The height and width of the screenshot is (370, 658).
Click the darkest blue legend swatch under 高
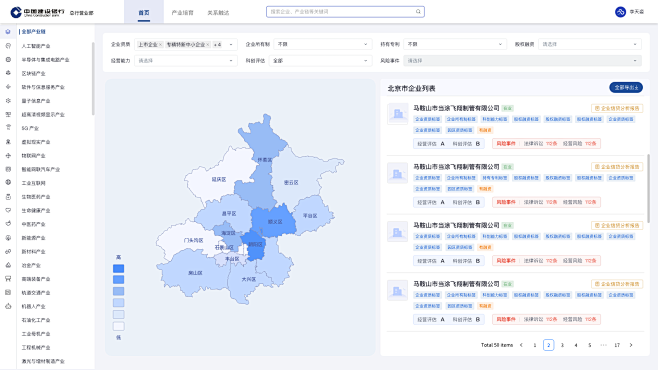click(x=118, y=268)
